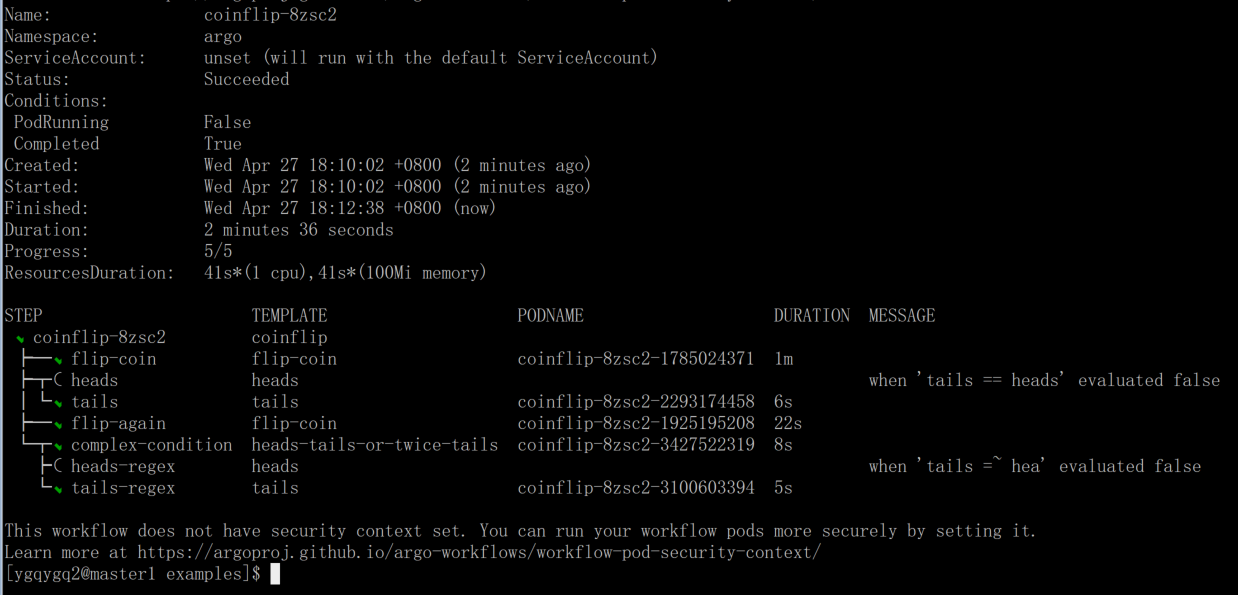Click the green checkmark beside tails-regex step

(59, 490)
